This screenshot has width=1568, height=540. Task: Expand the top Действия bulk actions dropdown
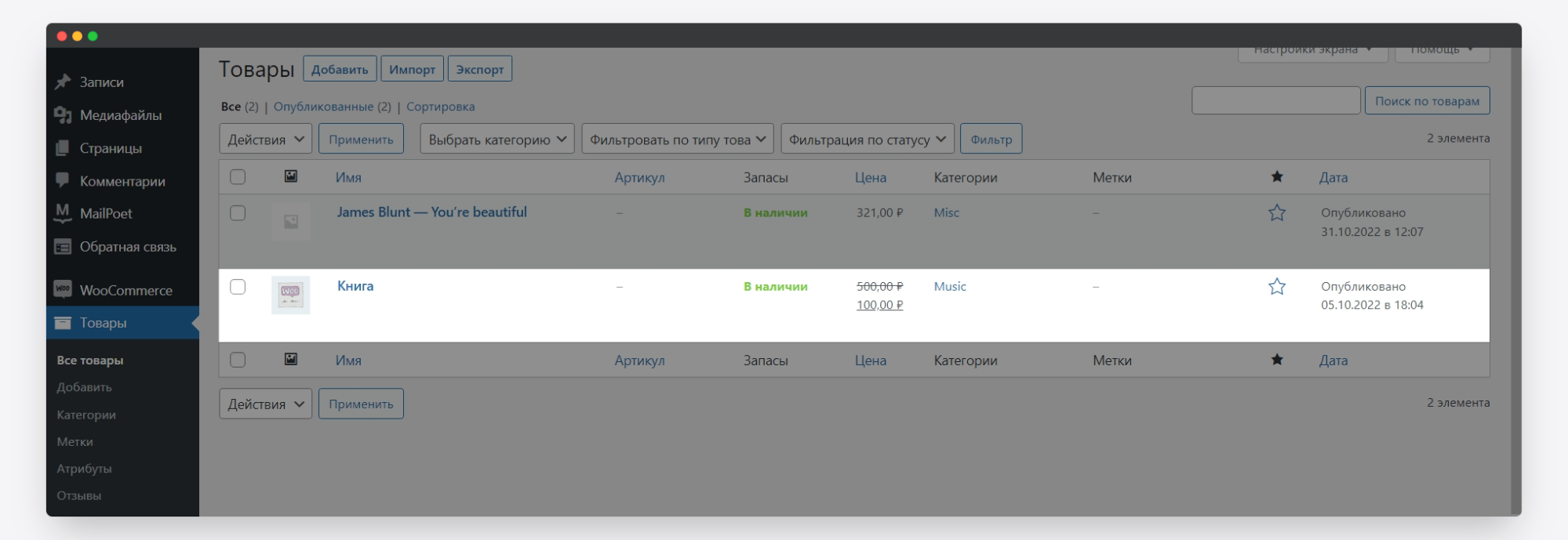(x=265, y=140)
